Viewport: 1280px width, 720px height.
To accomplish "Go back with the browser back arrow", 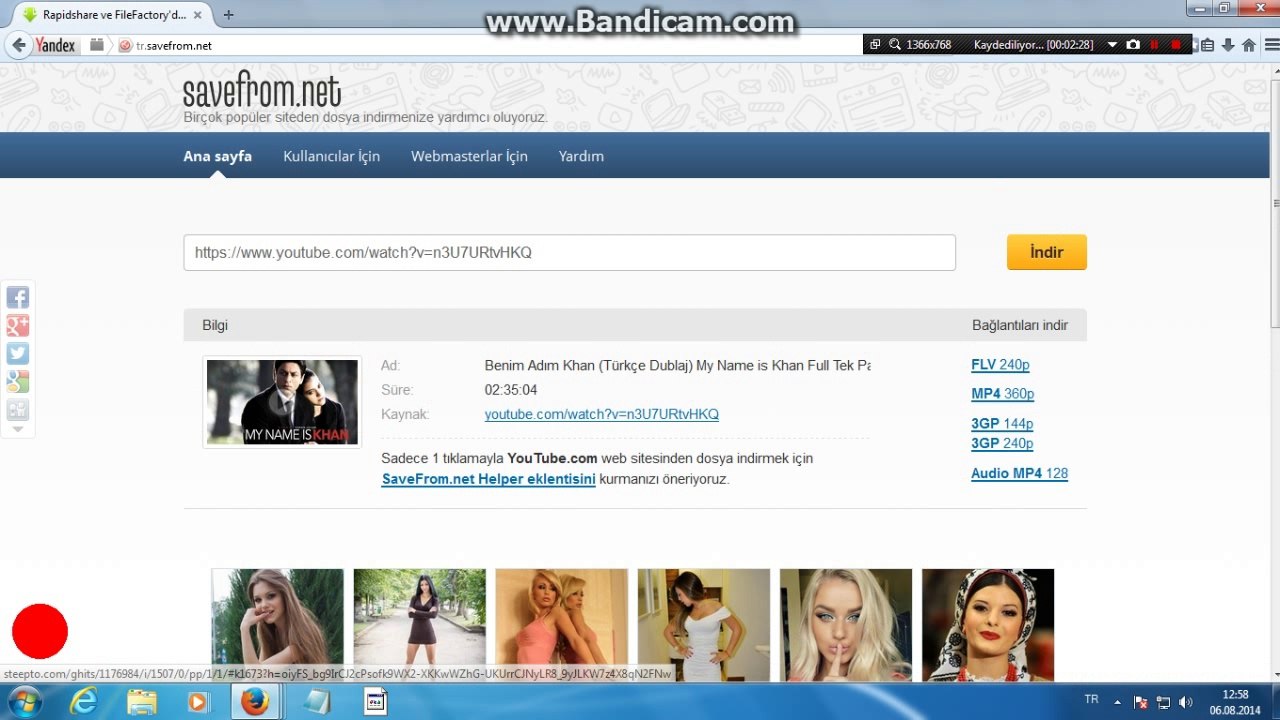I will 18,45.
